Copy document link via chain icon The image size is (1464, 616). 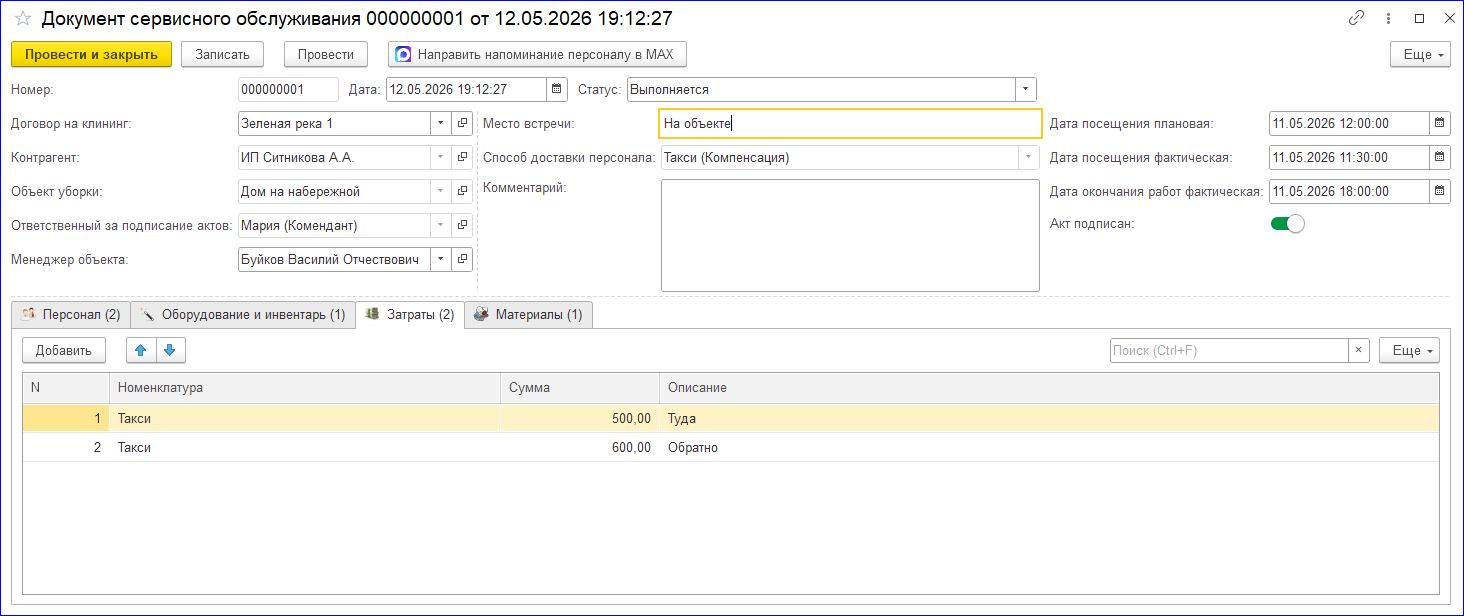pyautogui.click(x=1357, y=18)
